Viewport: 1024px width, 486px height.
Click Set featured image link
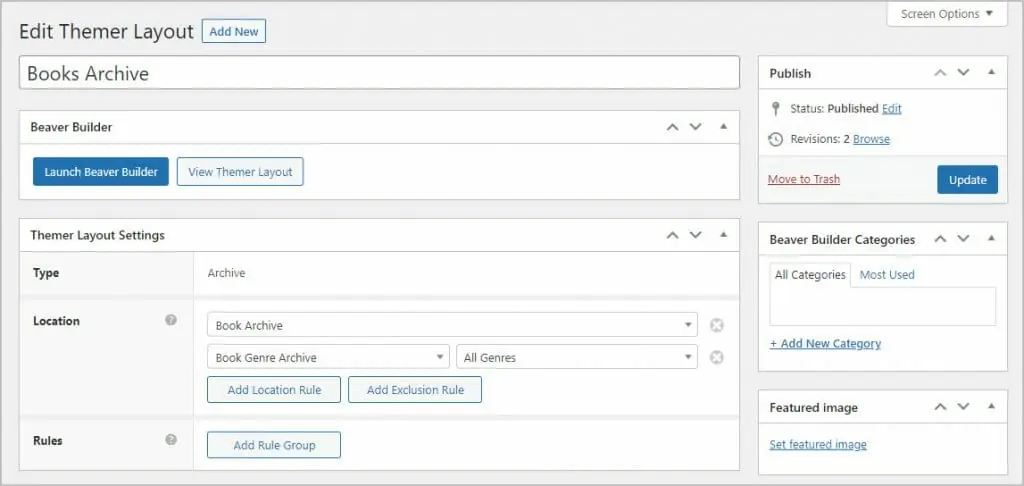pyautogui.click(x=818, y=445)
